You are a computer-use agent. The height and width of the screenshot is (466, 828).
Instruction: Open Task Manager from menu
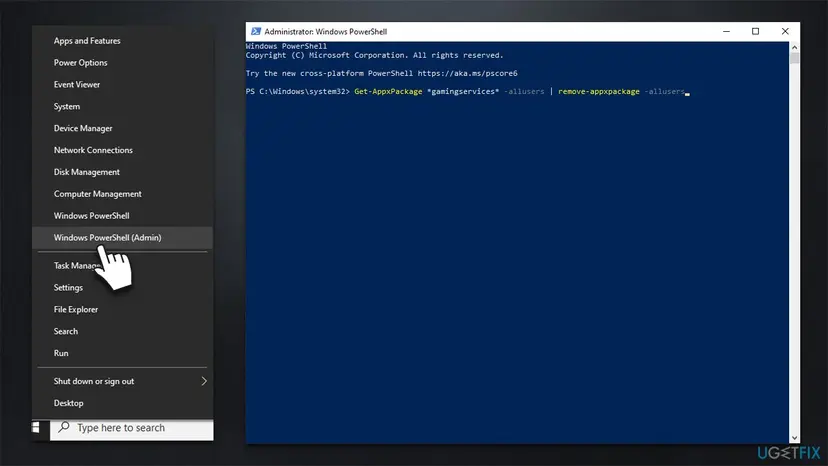click(123, 266)
